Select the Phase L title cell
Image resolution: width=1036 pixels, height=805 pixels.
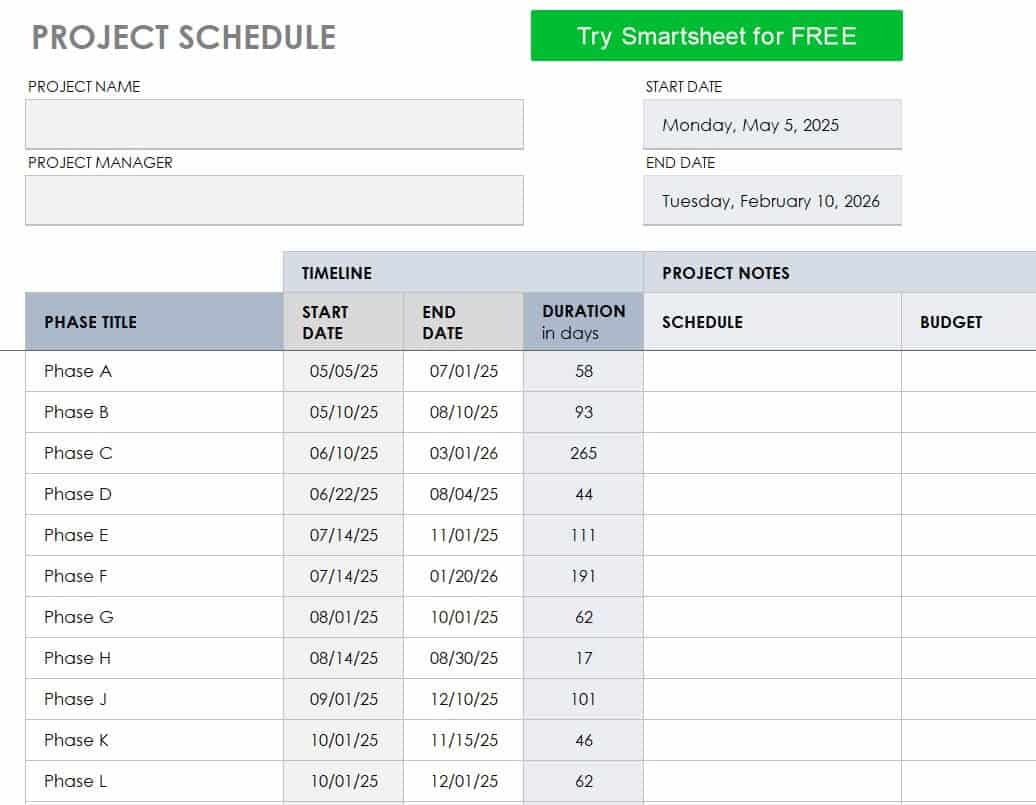(154, 781)
